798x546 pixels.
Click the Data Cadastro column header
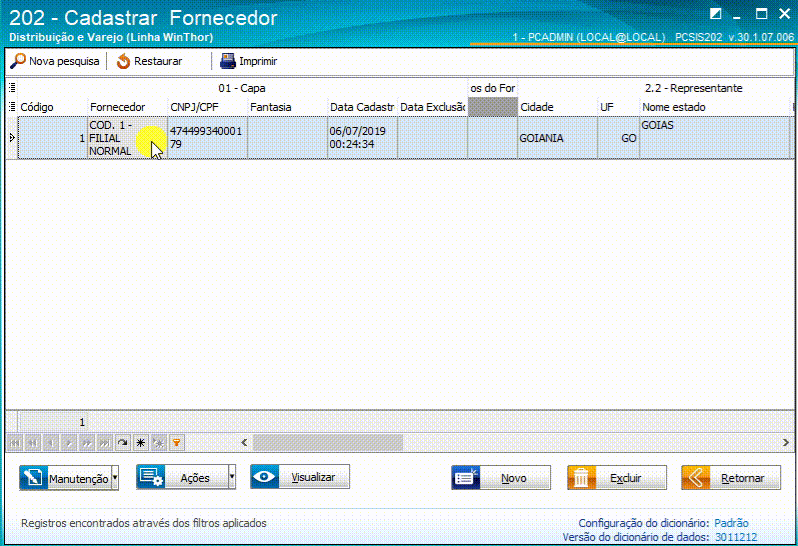point(362,107)
